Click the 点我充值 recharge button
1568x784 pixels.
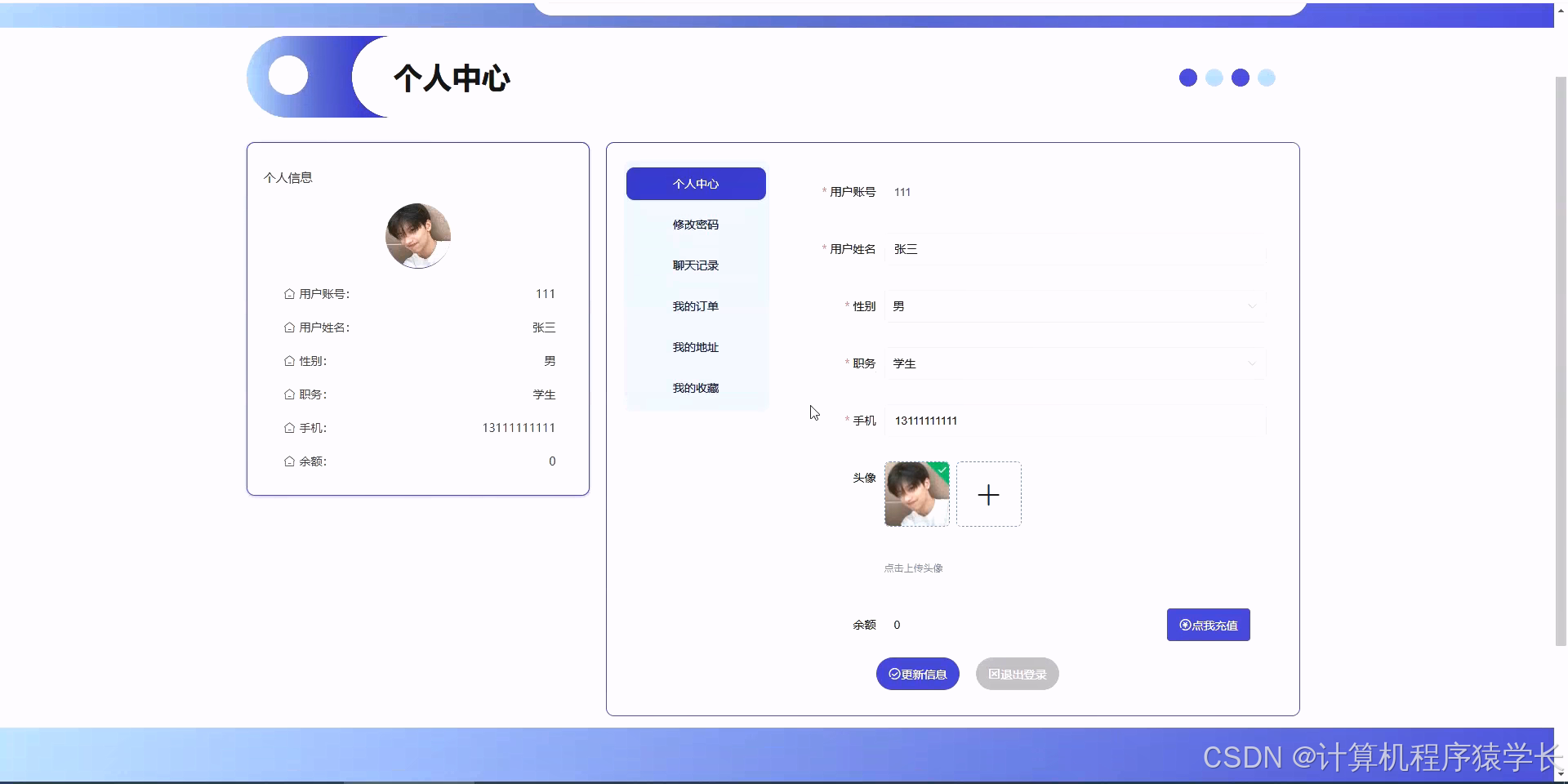pos(1209,625)
